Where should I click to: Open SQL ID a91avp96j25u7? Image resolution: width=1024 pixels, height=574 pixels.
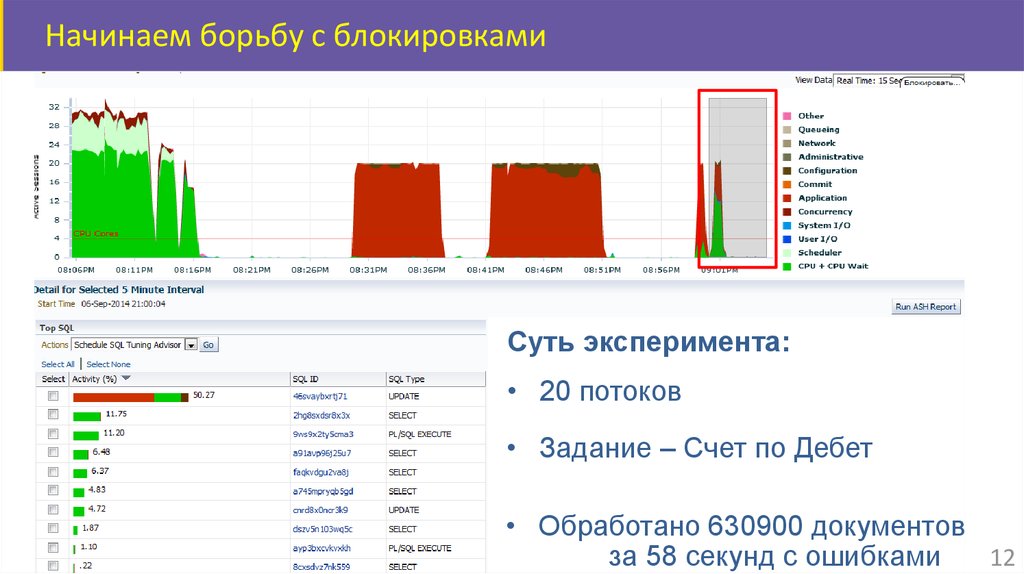tap(321, 453)
